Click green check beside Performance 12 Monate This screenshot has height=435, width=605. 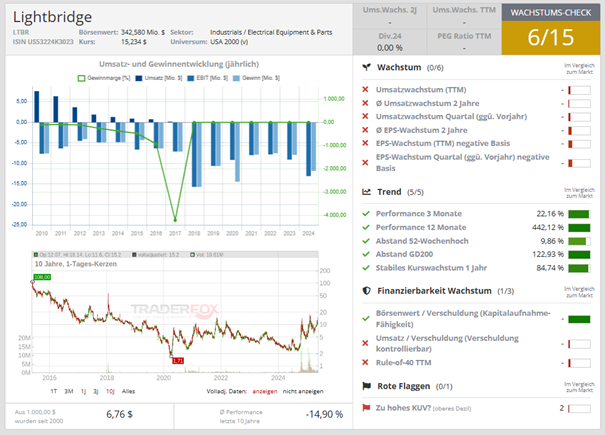366,227
